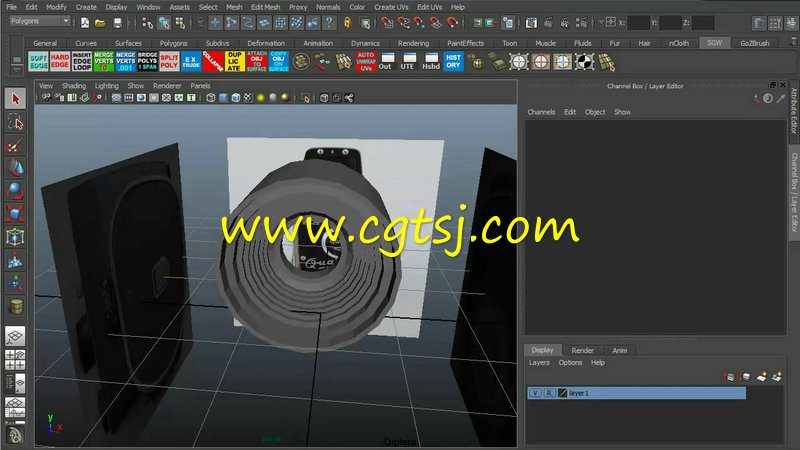Open the Edit Mesh menu
This screenshot has width=800, height=450.
point(265,7)
